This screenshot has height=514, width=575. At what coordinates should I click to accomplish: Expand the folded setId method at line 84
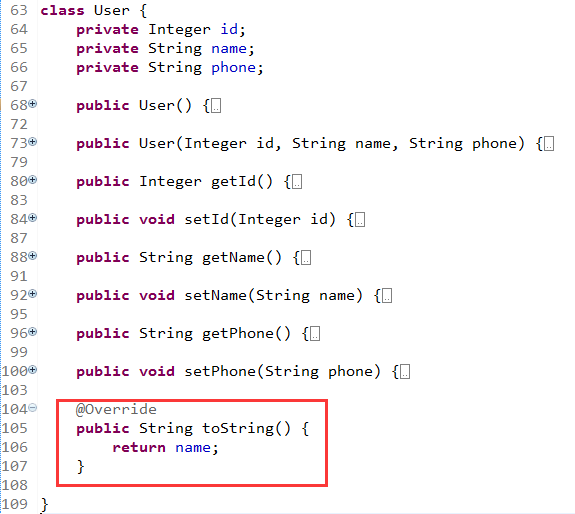(x=33, y=218)
